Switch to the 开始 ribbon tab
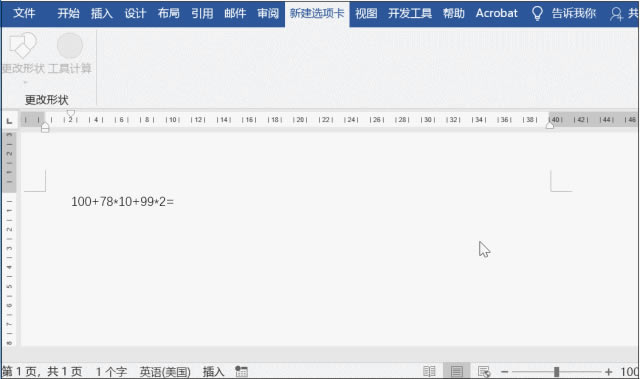The image size is (640, 379). [68, 13]
